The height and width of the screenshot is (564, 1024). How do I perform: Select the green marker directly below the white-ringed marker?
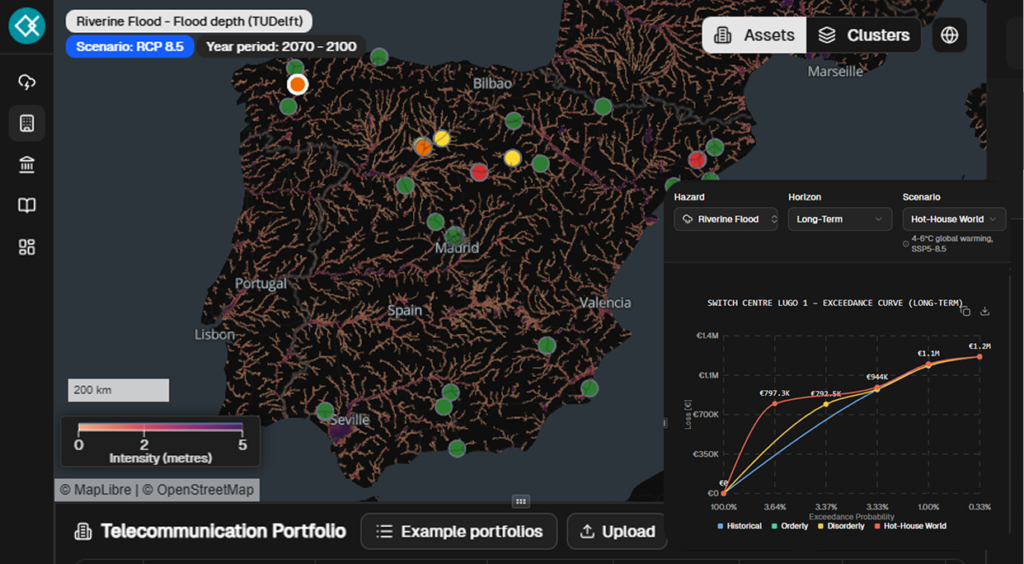pyautogui.click(x=288, y=106)
